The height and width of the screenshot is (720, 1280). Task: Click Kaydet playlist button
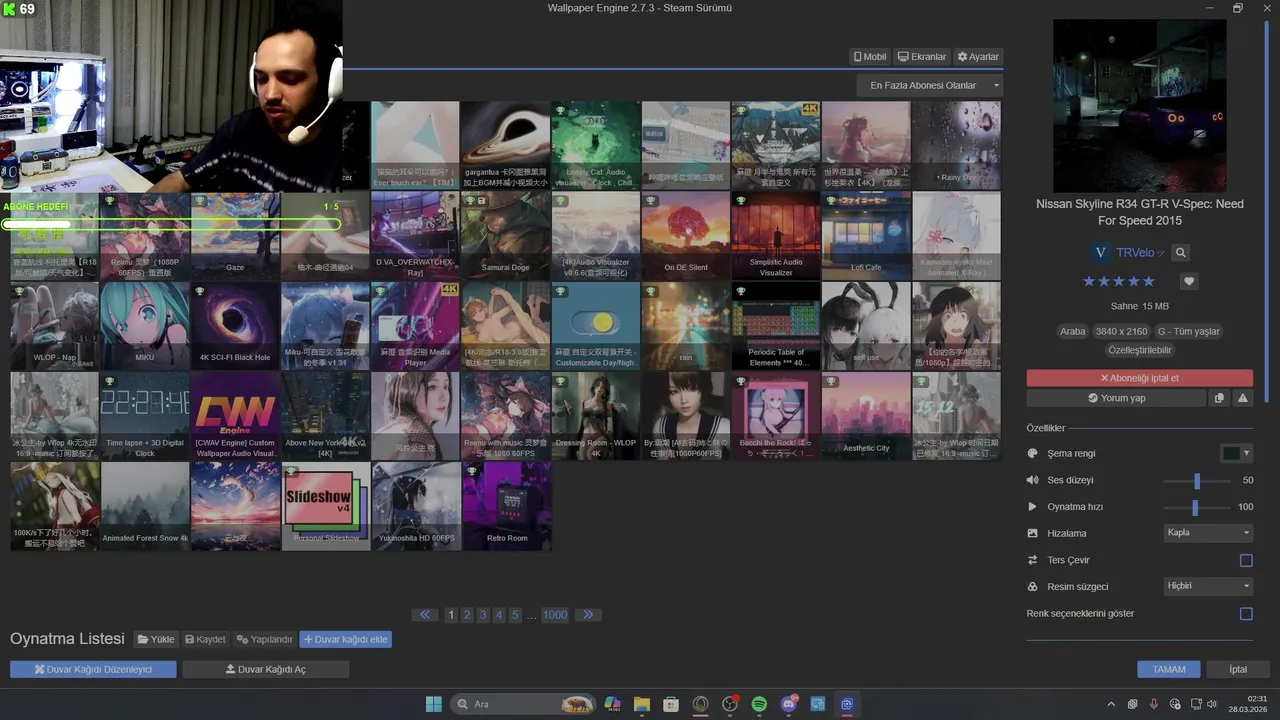pyautogui.click(x=205, y=639)
